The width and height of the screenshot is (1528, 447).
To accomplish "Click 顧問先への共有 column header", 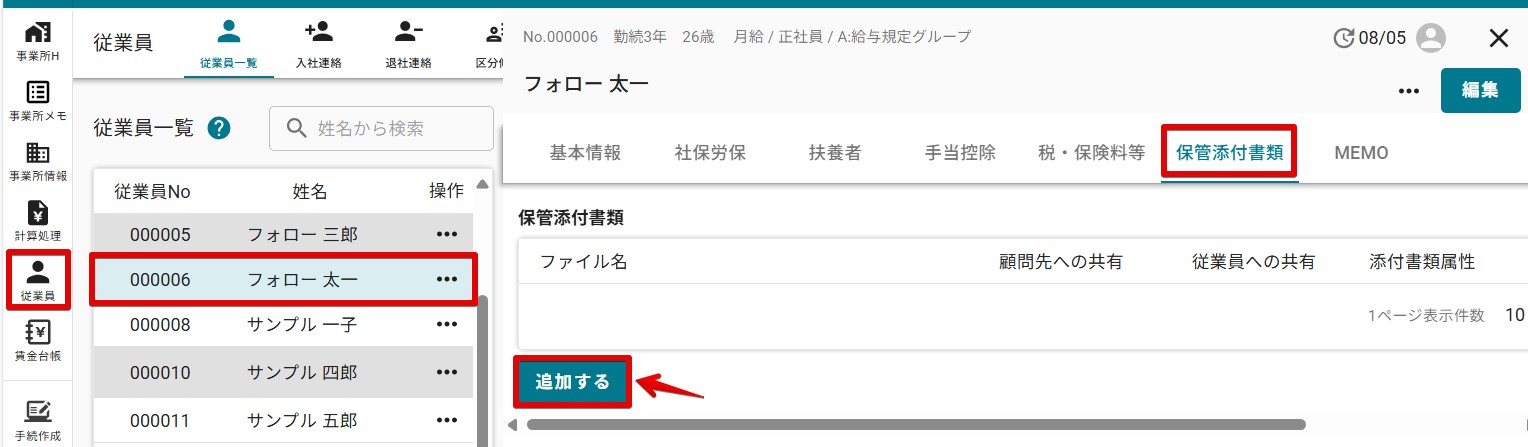I will click(x=1061, y=262).
